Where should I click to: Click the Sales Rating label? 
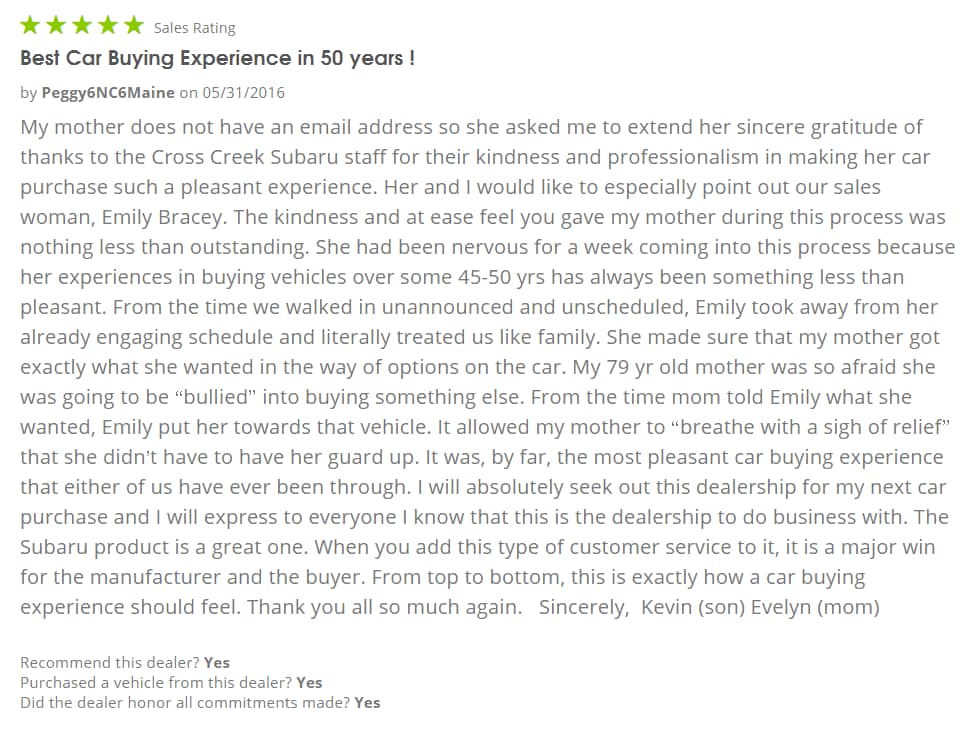[195, 28]
